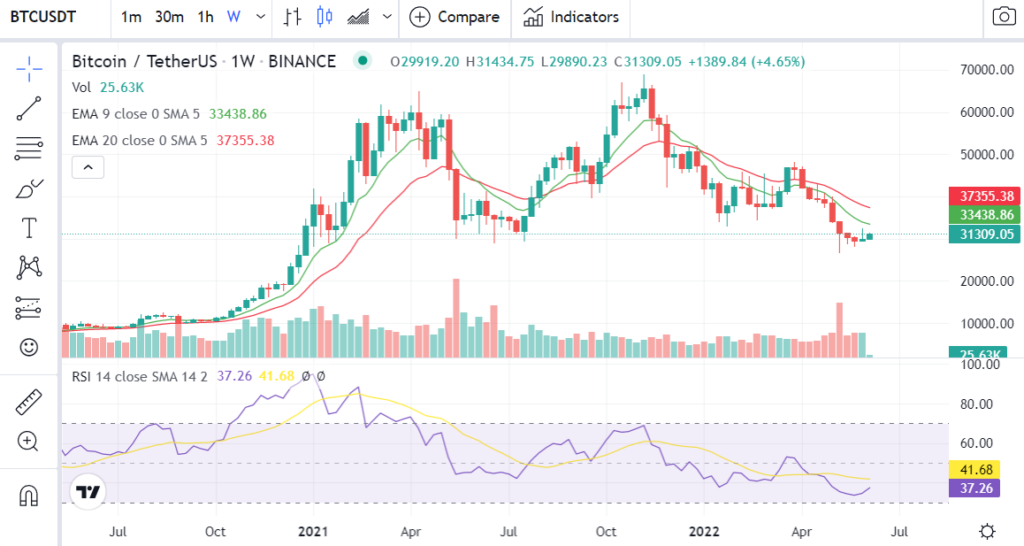Image resolution: width=1024 pixels, height=546 pixels.
Task: Open the Indicators menu
Action: 571,17
